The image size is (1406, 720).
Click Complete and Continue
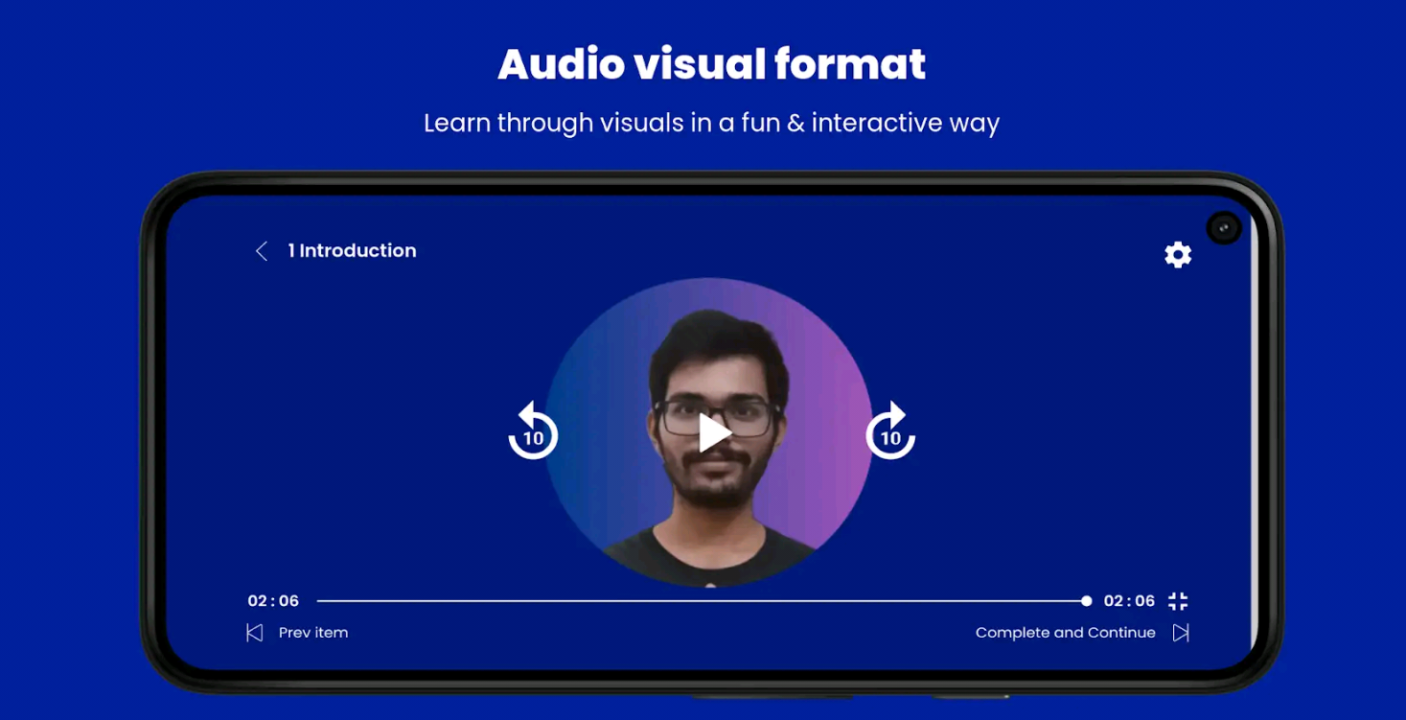pos(1065,632)
